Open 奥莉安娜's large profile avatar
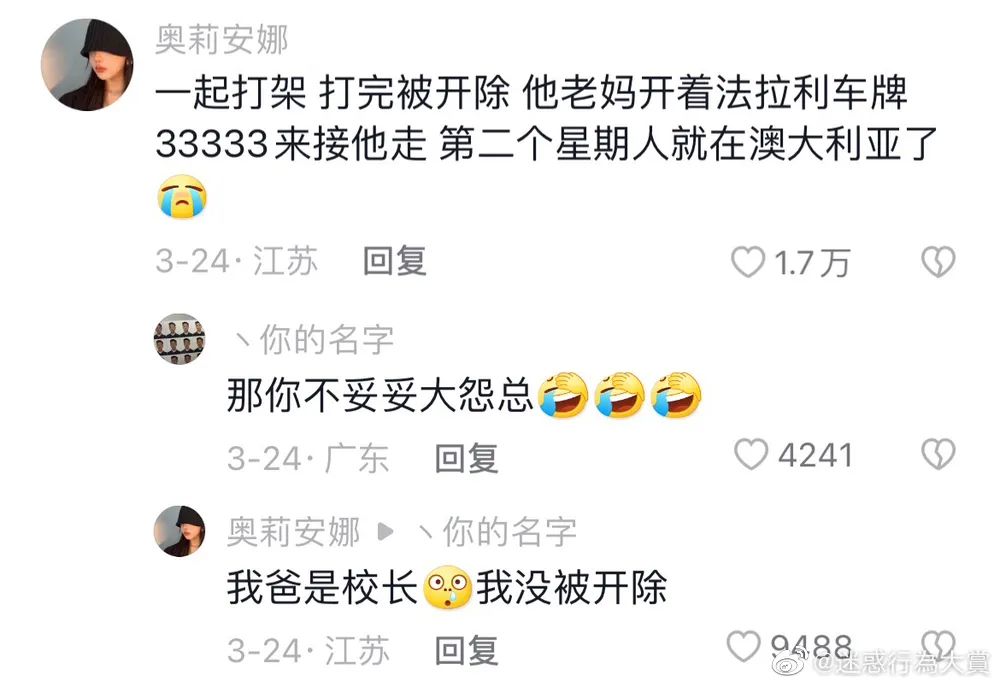This screenshot has height=686, width=1000. [x=87, y=64]
